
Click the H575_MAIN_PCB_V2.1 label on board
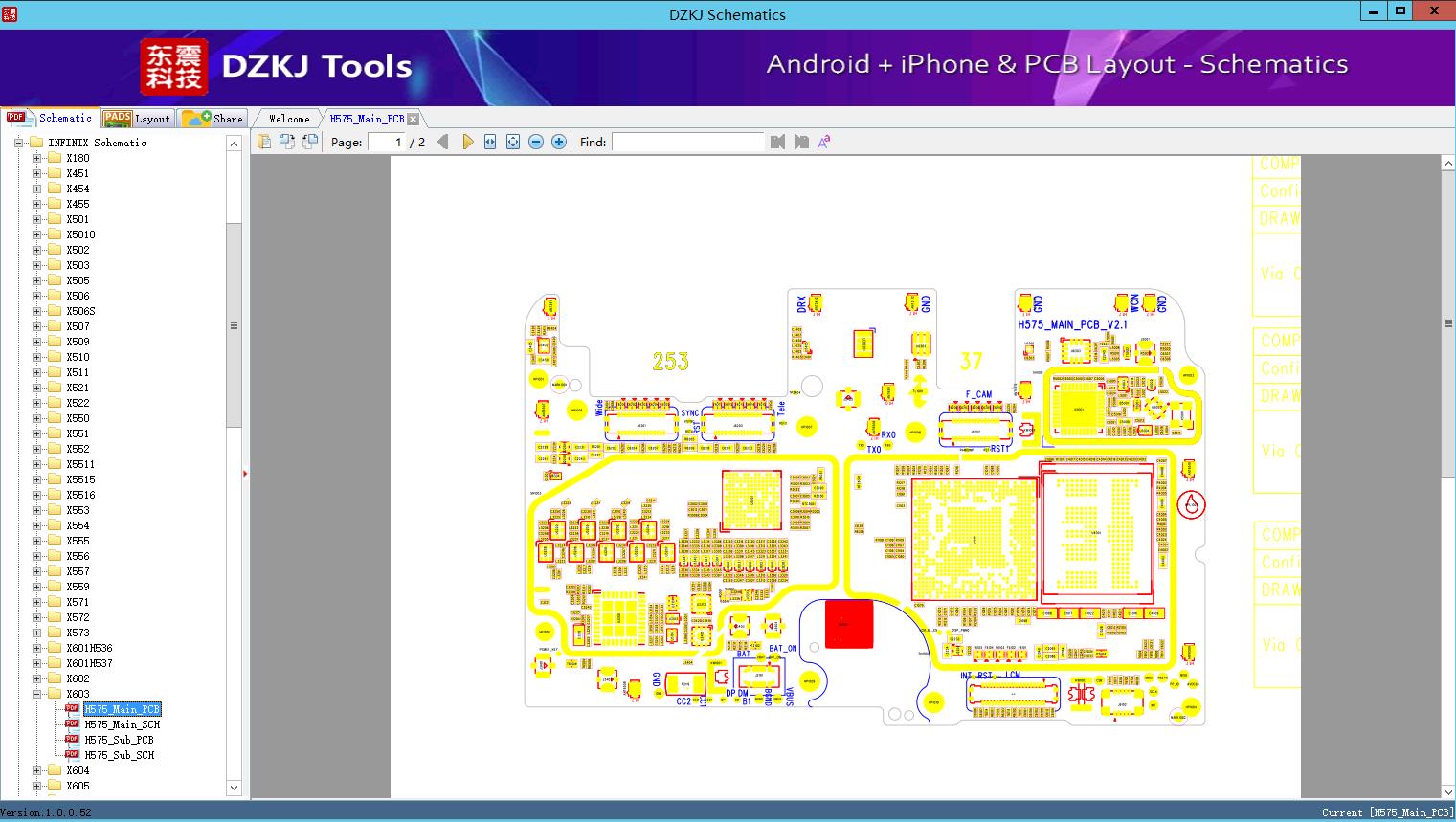pos(1072,324)
